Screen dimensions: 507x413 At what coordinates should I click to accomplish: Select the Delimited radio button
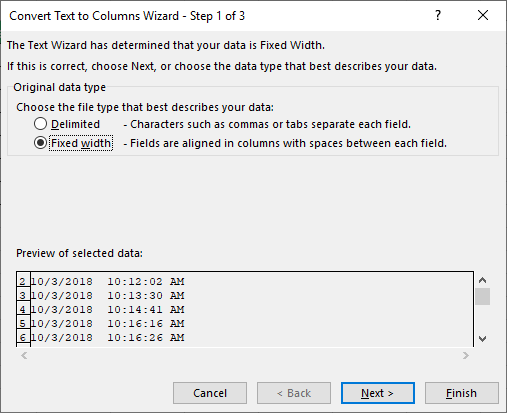coord(40,124)
